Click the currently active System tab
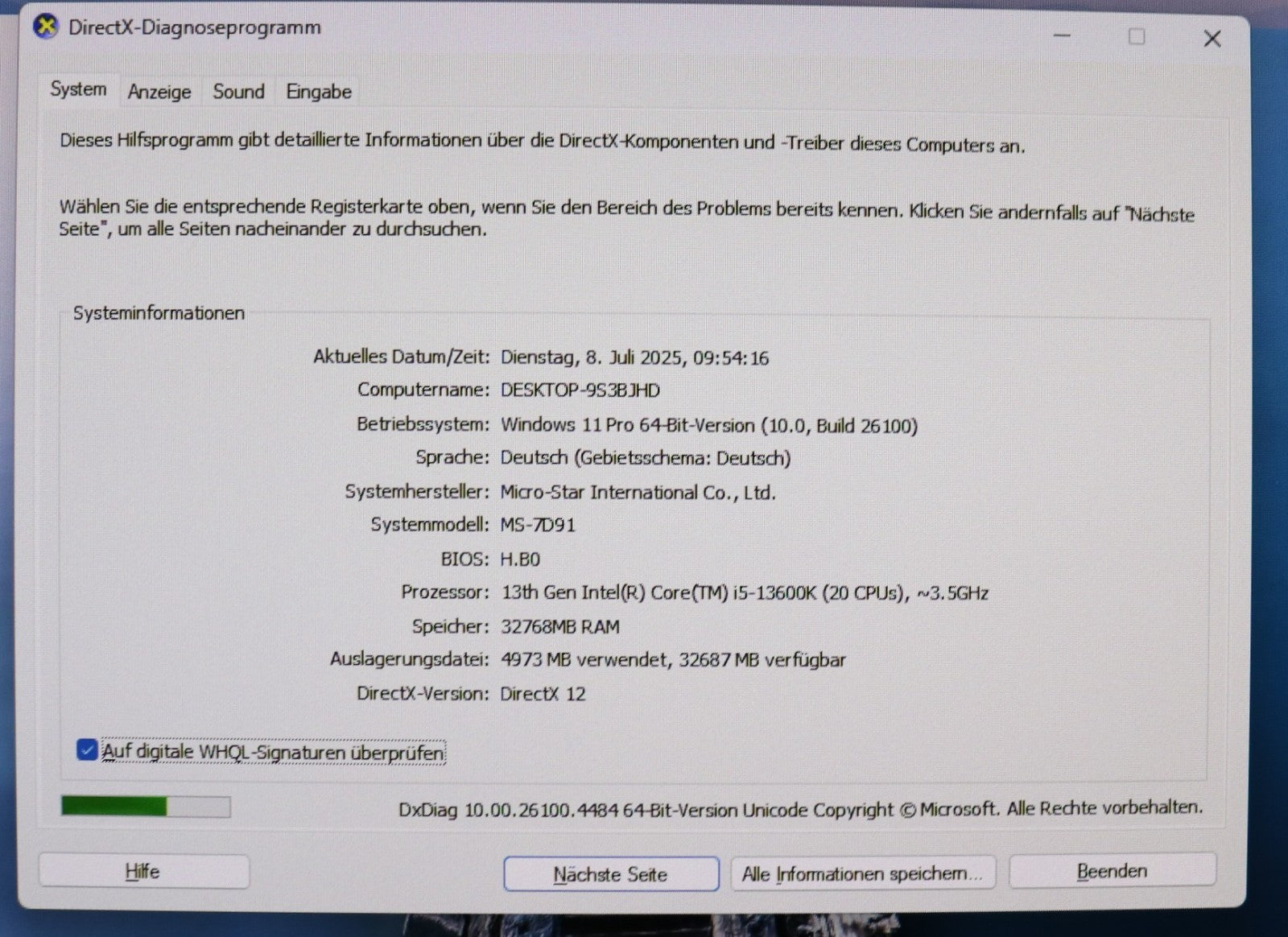 pyautogui.click(x=78, y=89)
